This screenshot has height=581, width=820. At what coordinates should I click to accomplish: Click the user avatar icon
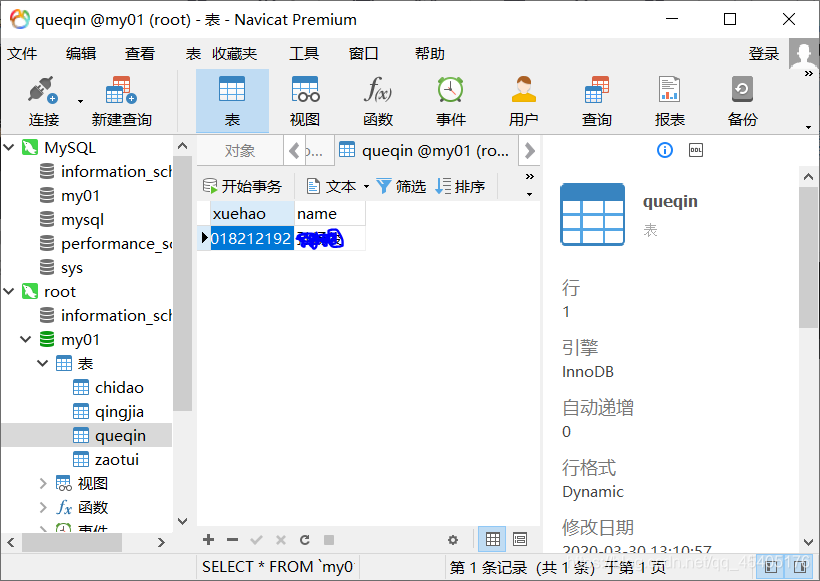coord(803,53)
